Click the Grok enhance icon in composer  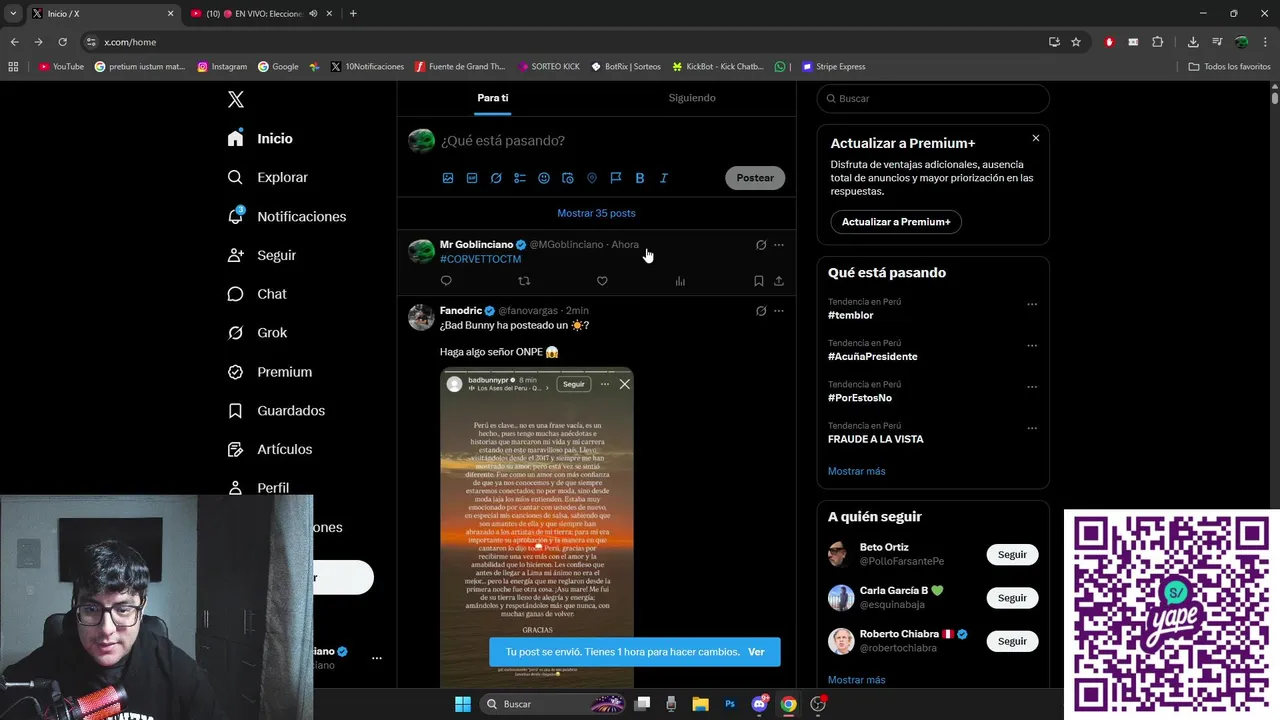point(496,178)
